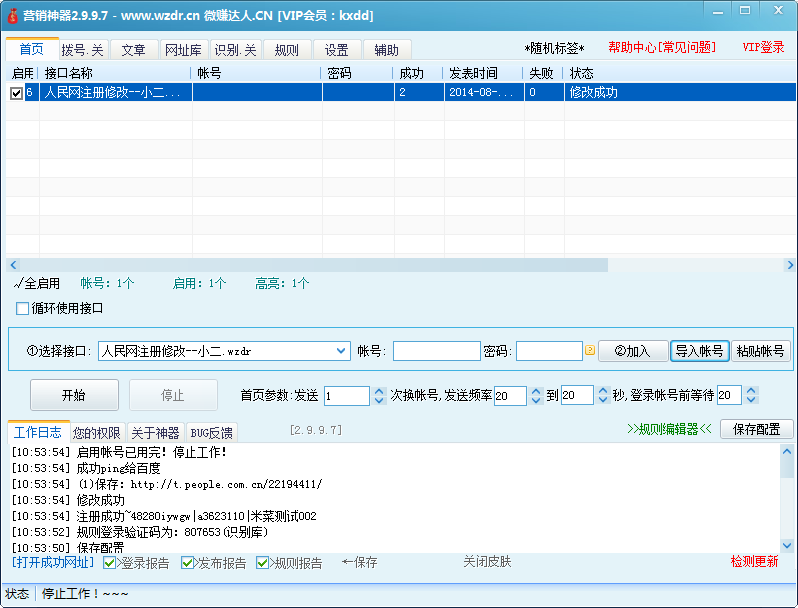Adjust the 登录帐号前等待 spinner arrows

pyautogui.click(x=750, y=396)
